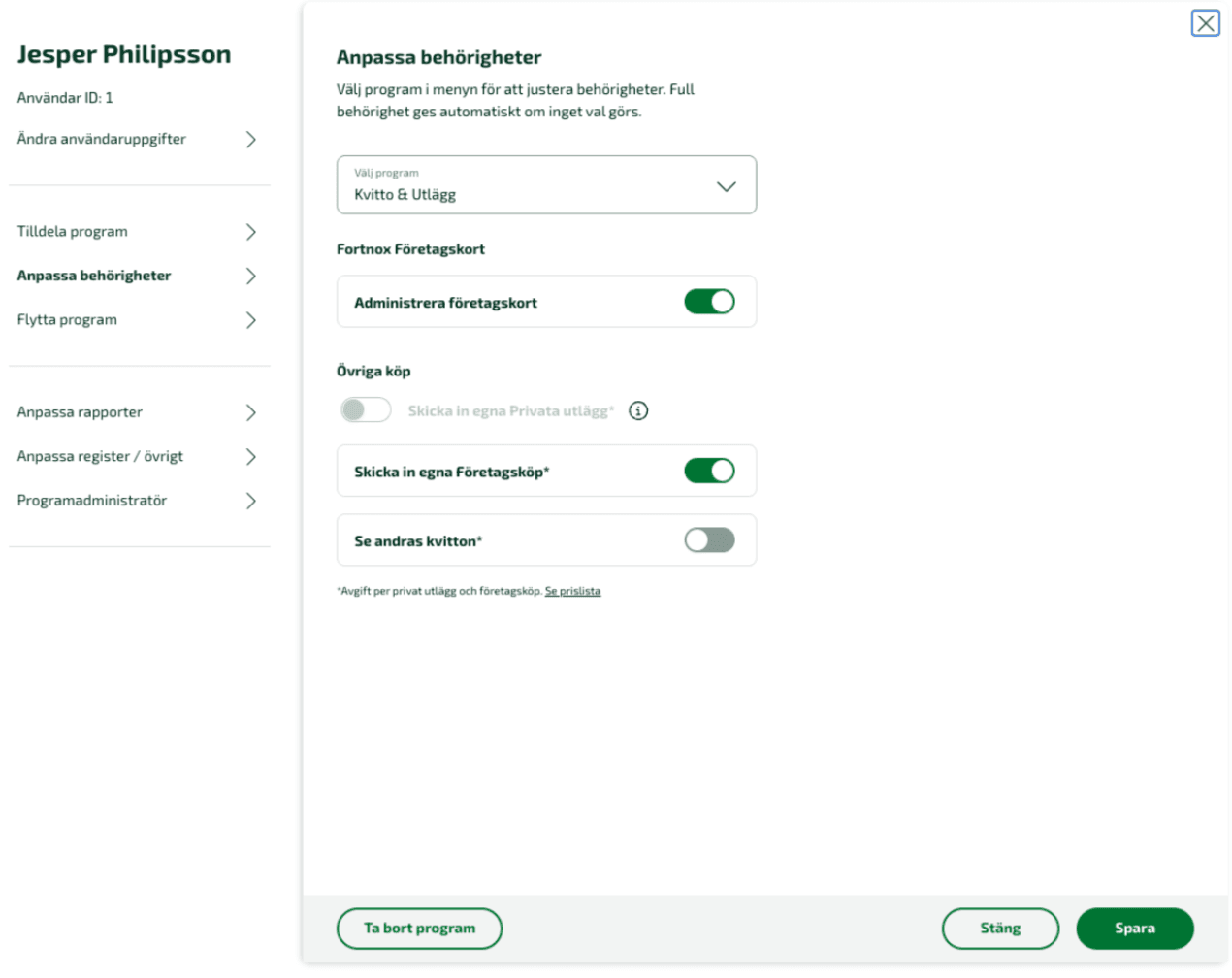Open the Välj program dropdown
Image resolution: width=1232 pixels, height=978 pixels.
click(x=524, y=185)
